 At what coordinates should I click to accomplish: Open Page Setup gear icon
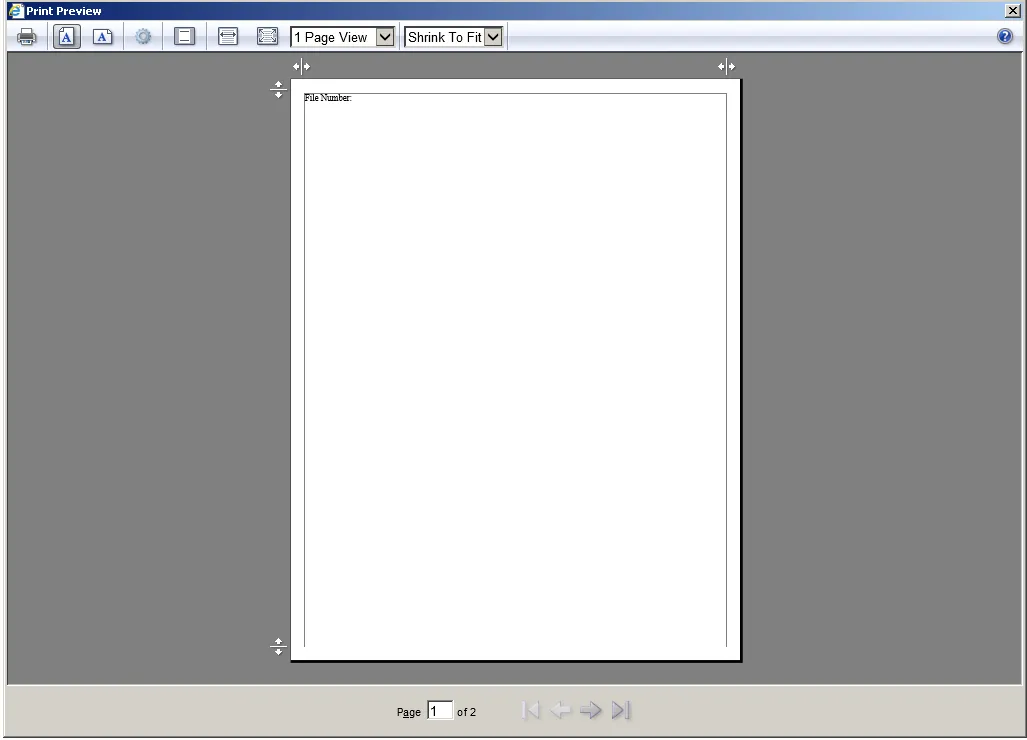(143, 37)
